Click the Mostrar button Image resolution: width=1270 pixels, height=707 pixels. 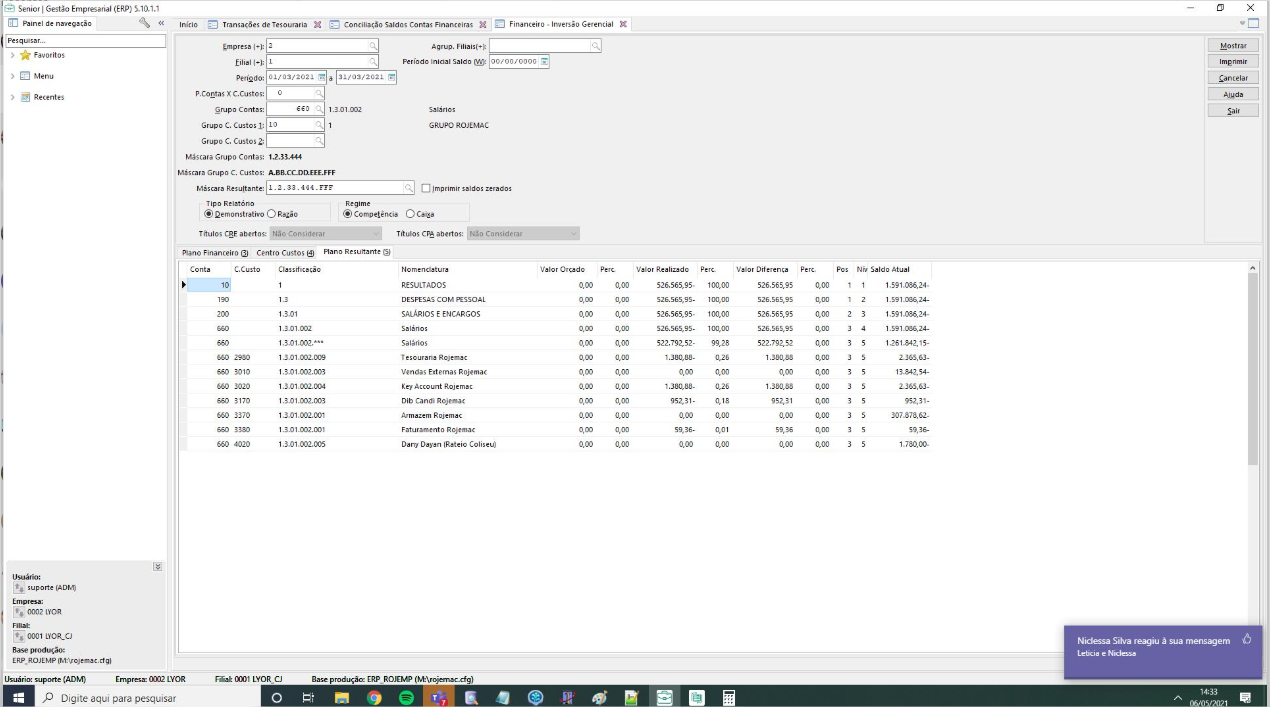(x=1233, y=46)
